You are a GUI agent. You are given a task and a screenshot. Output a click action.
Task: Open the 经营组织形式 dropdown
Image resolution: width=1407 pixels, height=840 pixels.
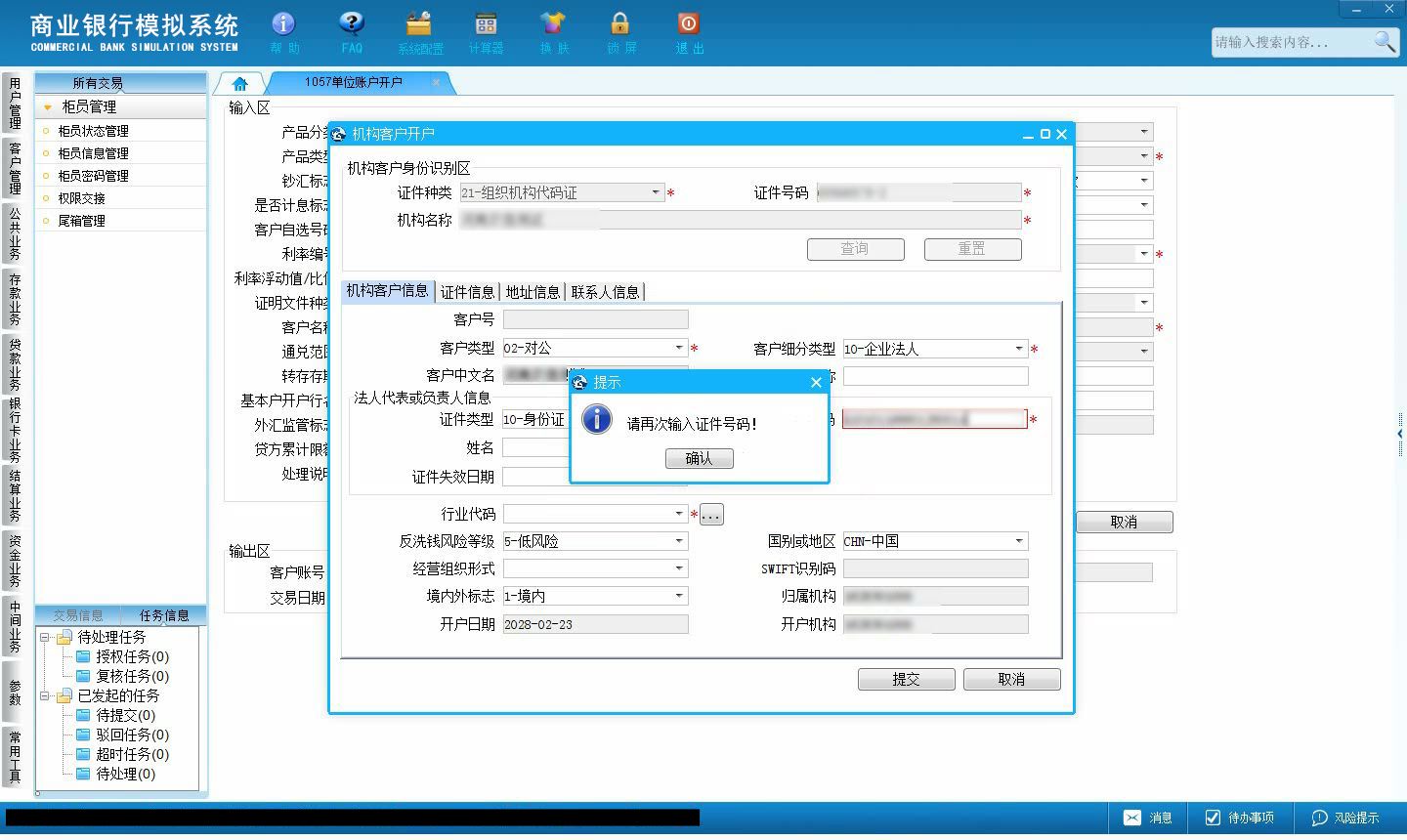[x=679, y=568]
